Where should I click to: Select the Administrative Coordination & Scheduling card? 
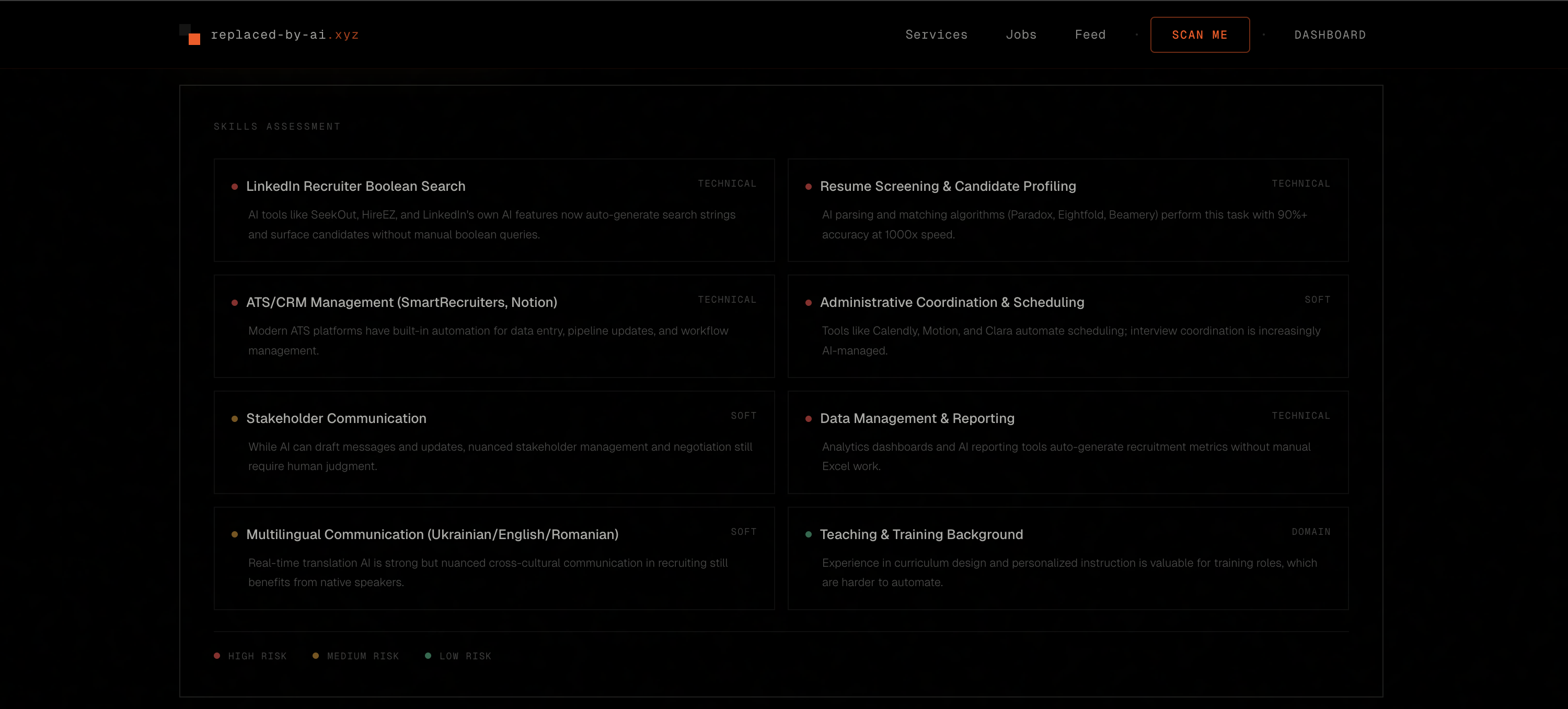coord(1068,326)
